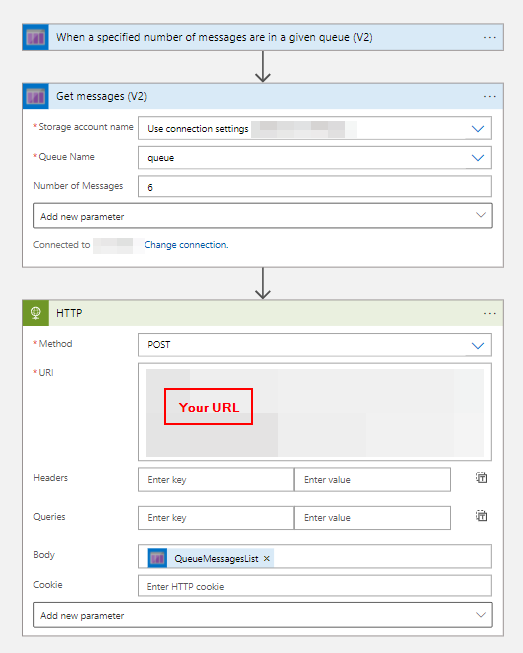The image size is (523, 653).
Task: Click the Body label
Action: point(44,555)
